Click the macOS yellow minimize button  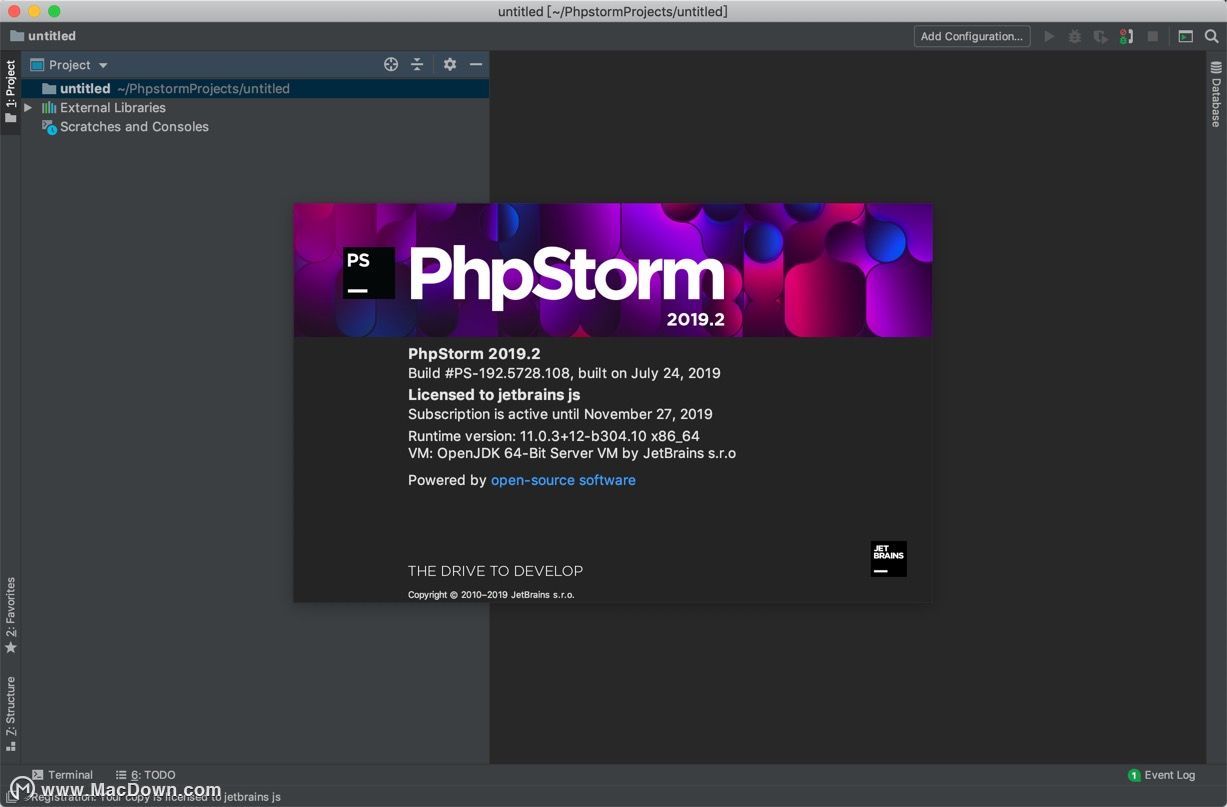tap(34, 11)
